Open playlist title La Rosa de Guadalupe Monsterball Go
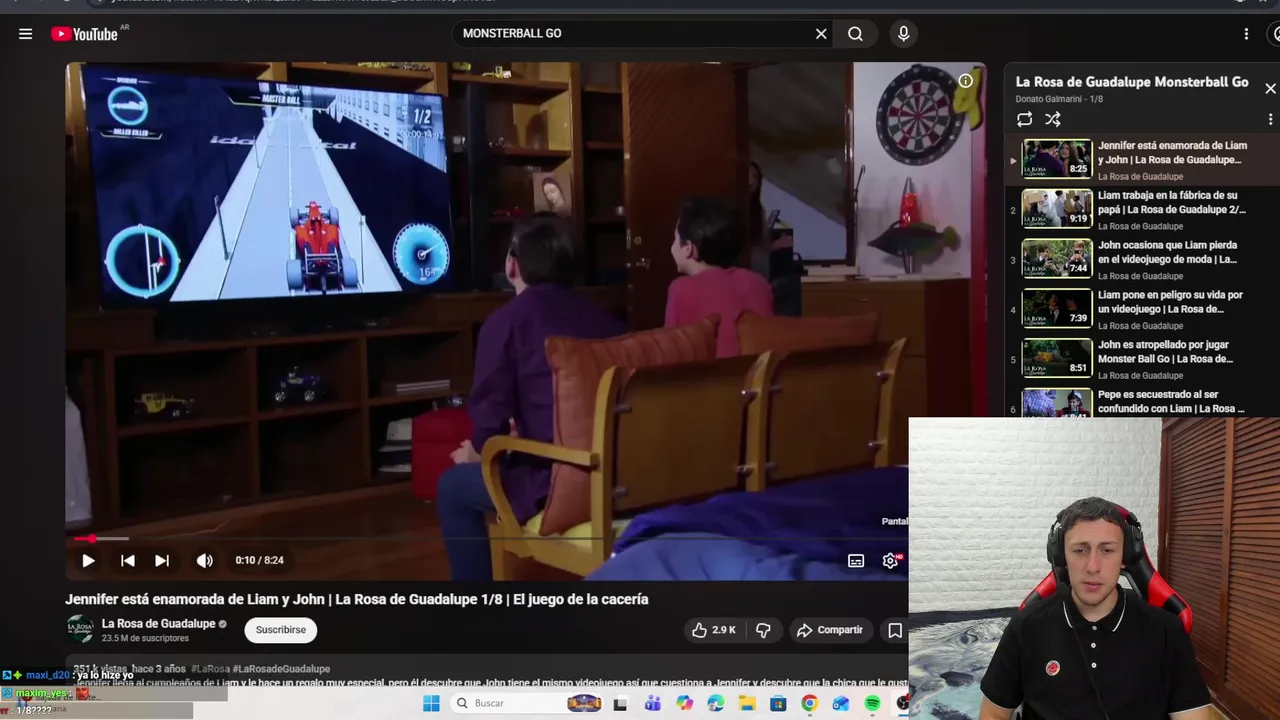 coord(1132,82)
